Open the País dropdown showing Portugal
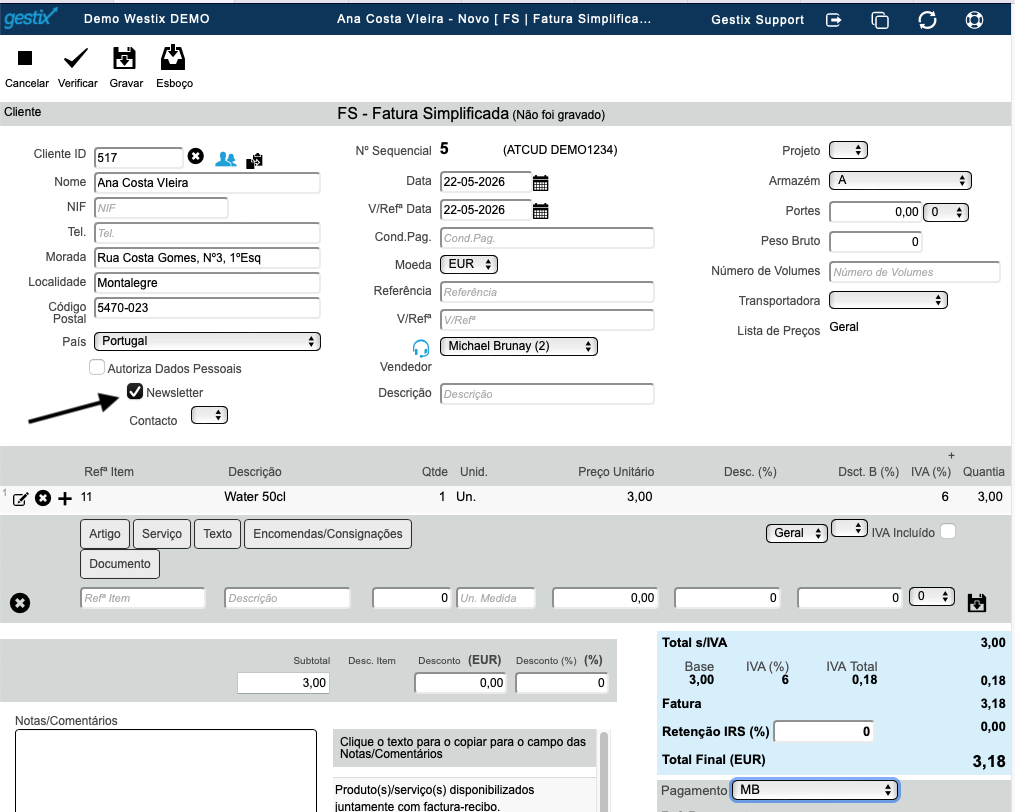Image resolution: width=1015 pixels, height=812 pixels. [x=207, y=341]
